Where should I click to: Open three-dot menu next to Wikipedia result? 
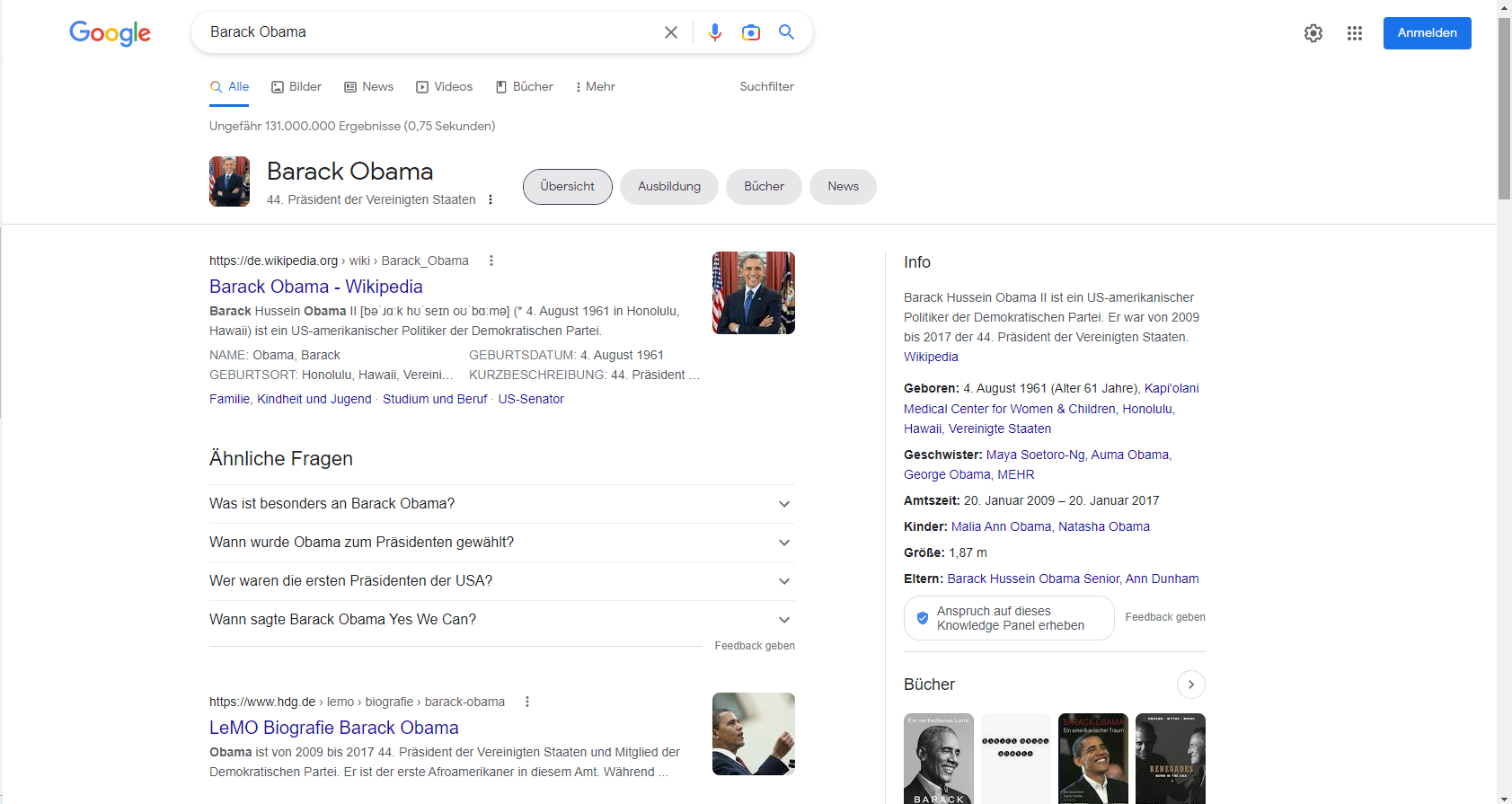tap(491, 261)
